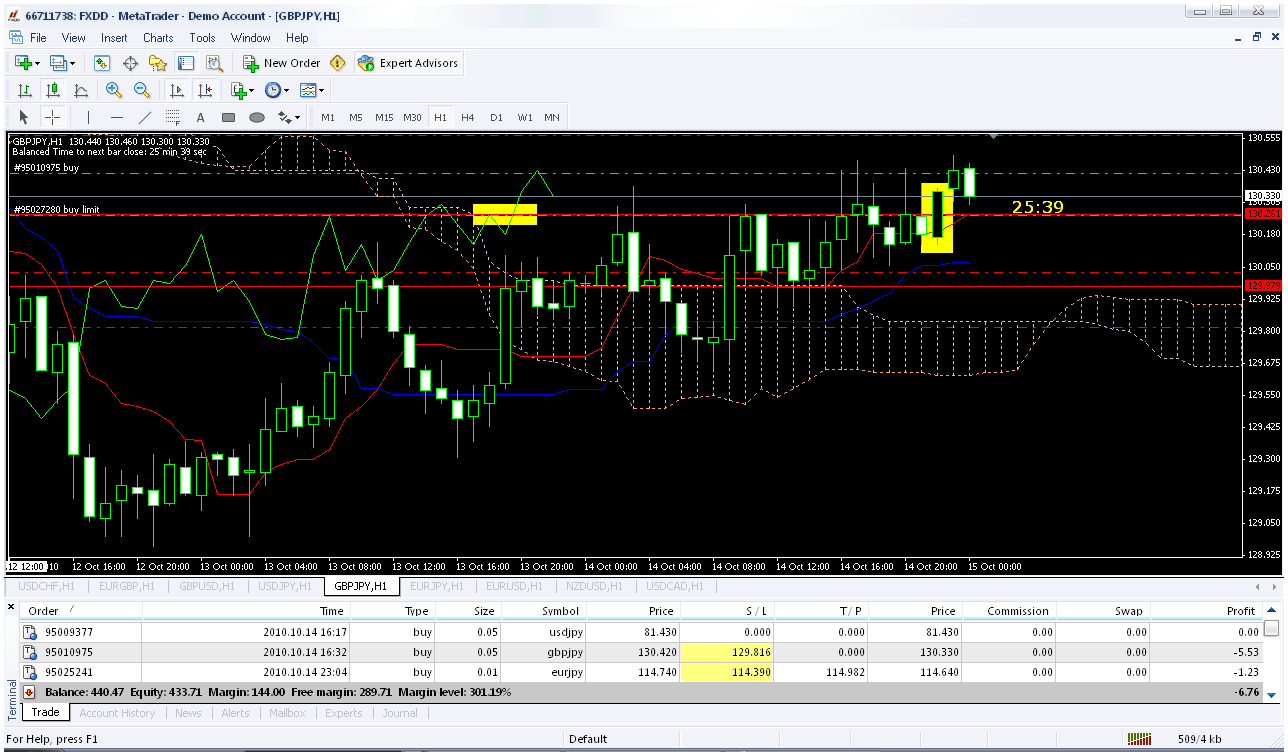Expand the Periods dropdown arrow
This screenshot has height=752, width=1288.
pos(287,90)
